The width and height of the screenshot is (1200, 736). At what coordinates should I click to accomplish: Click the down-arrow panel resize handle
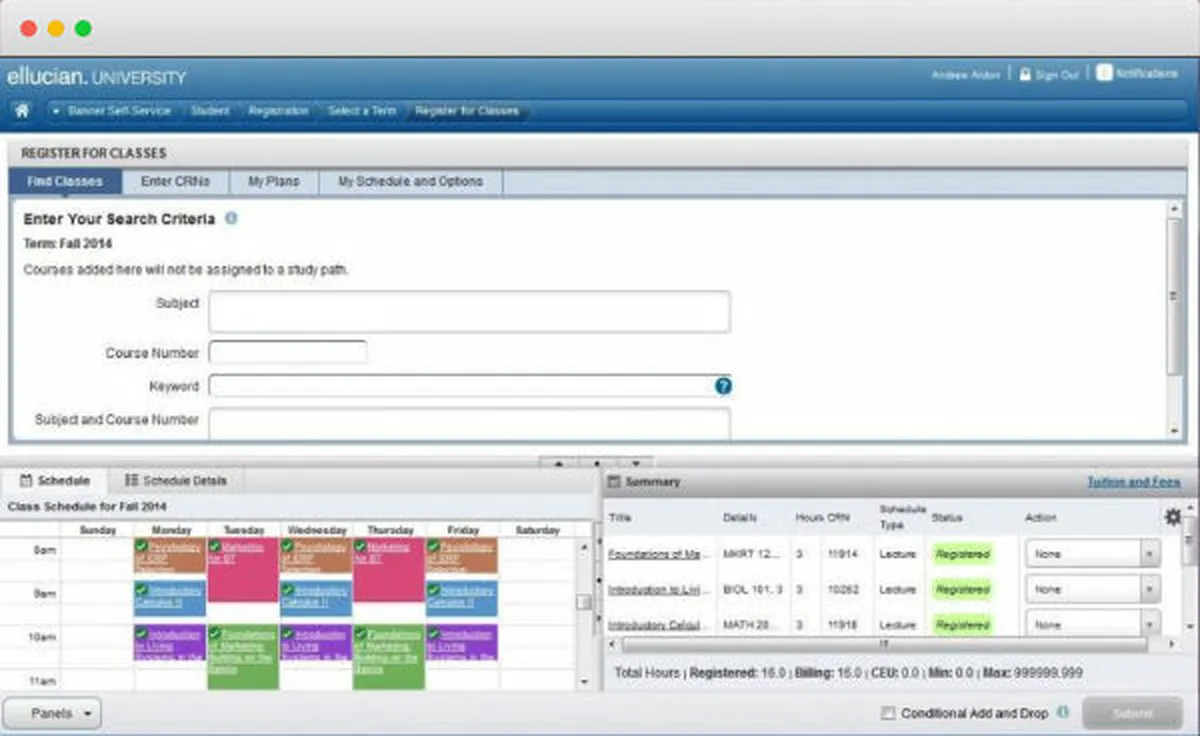click(635, 464)
